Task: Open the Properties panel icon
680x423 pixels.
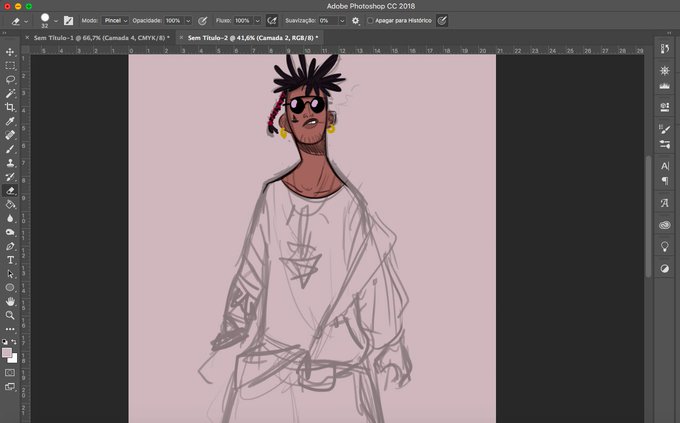Action: coord(664,106)
